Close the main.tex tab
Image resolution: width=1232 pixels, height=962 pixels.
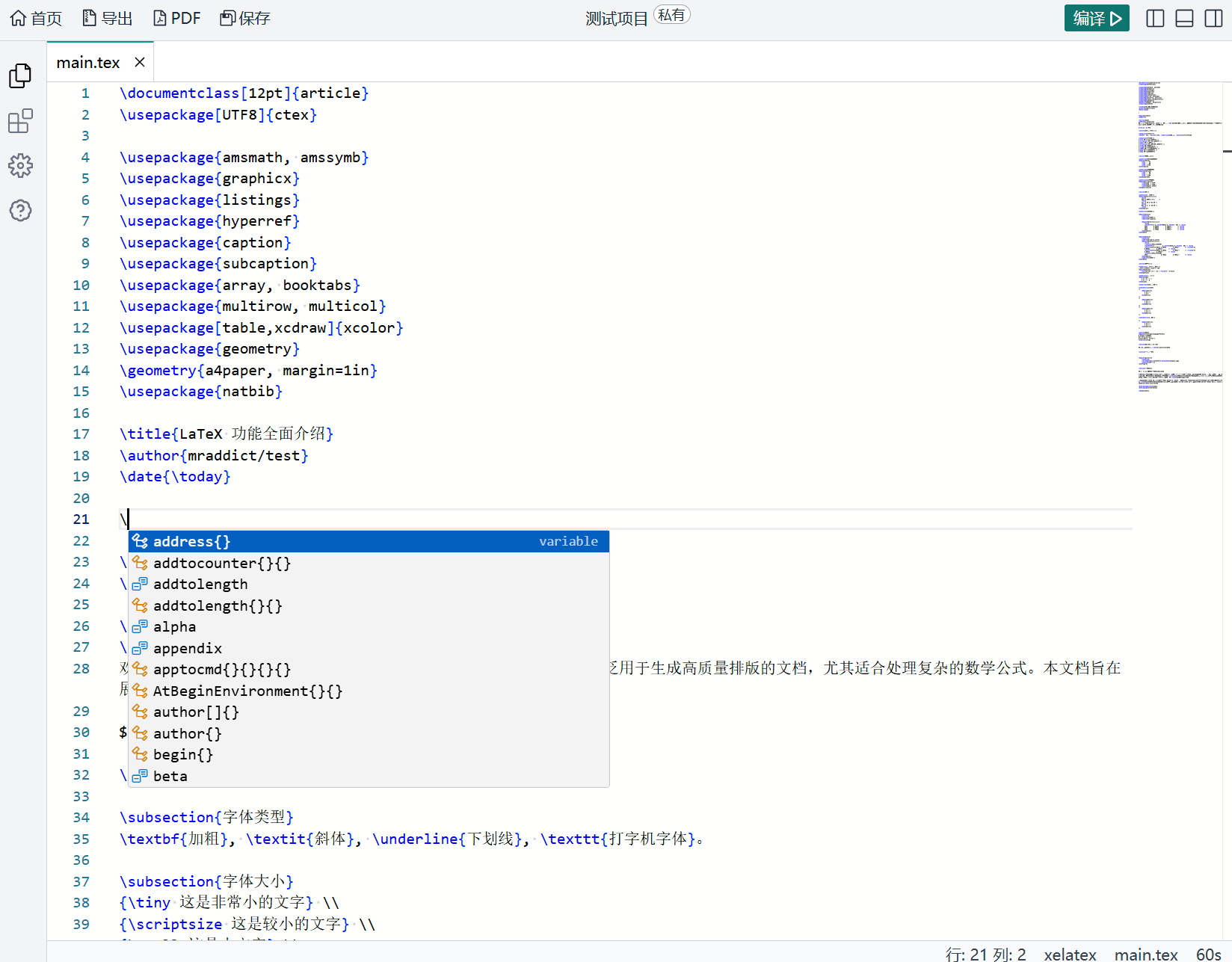click(140, 62)
